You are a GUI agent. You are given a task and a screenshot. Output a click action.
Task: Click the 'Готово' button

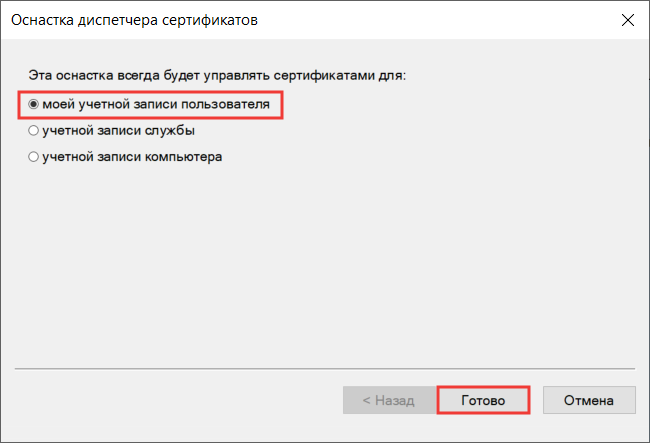483,400
